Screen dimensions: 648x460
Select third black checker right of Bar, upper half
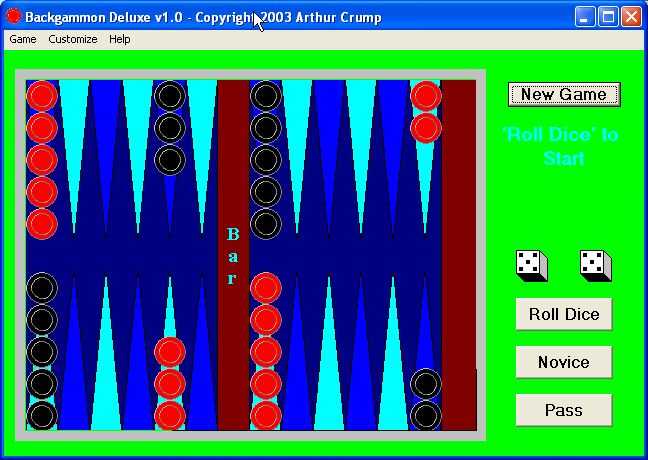click(266, 160)
